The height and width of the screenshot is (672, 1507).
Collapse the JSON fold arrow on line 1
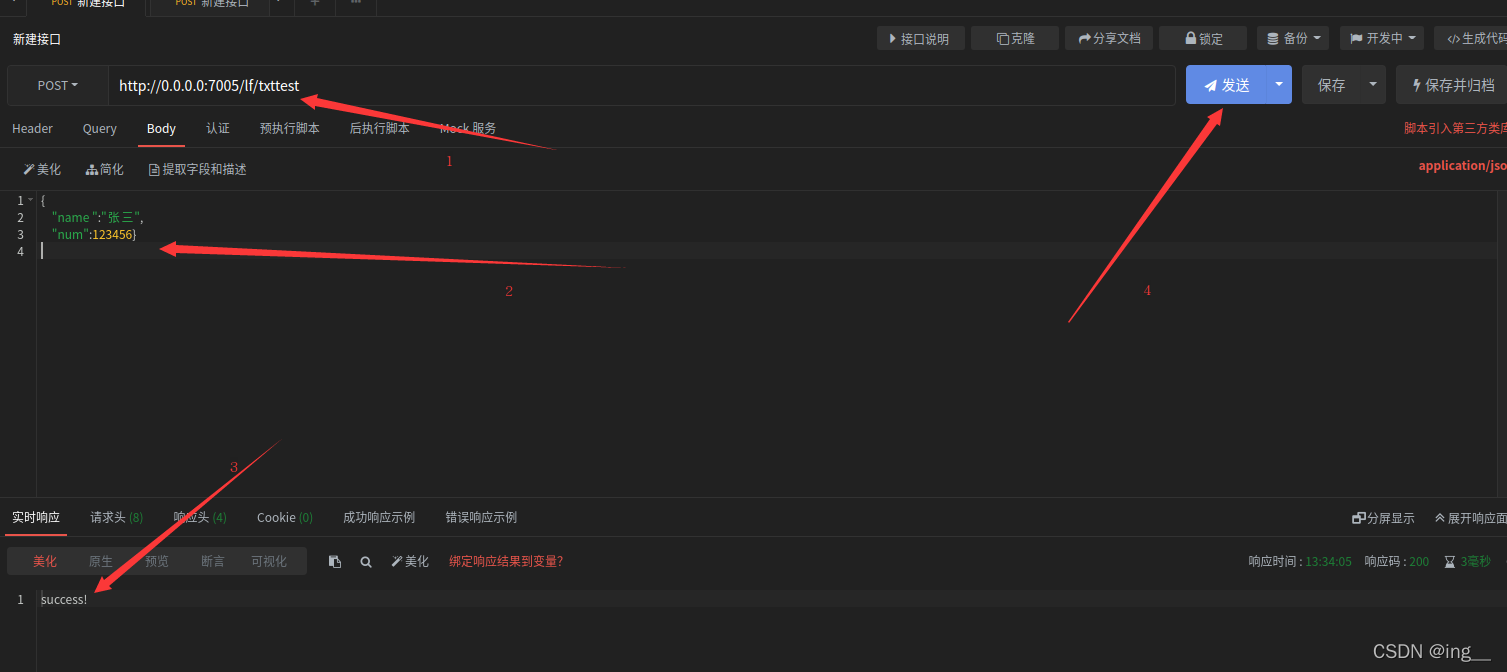point(31,200)
